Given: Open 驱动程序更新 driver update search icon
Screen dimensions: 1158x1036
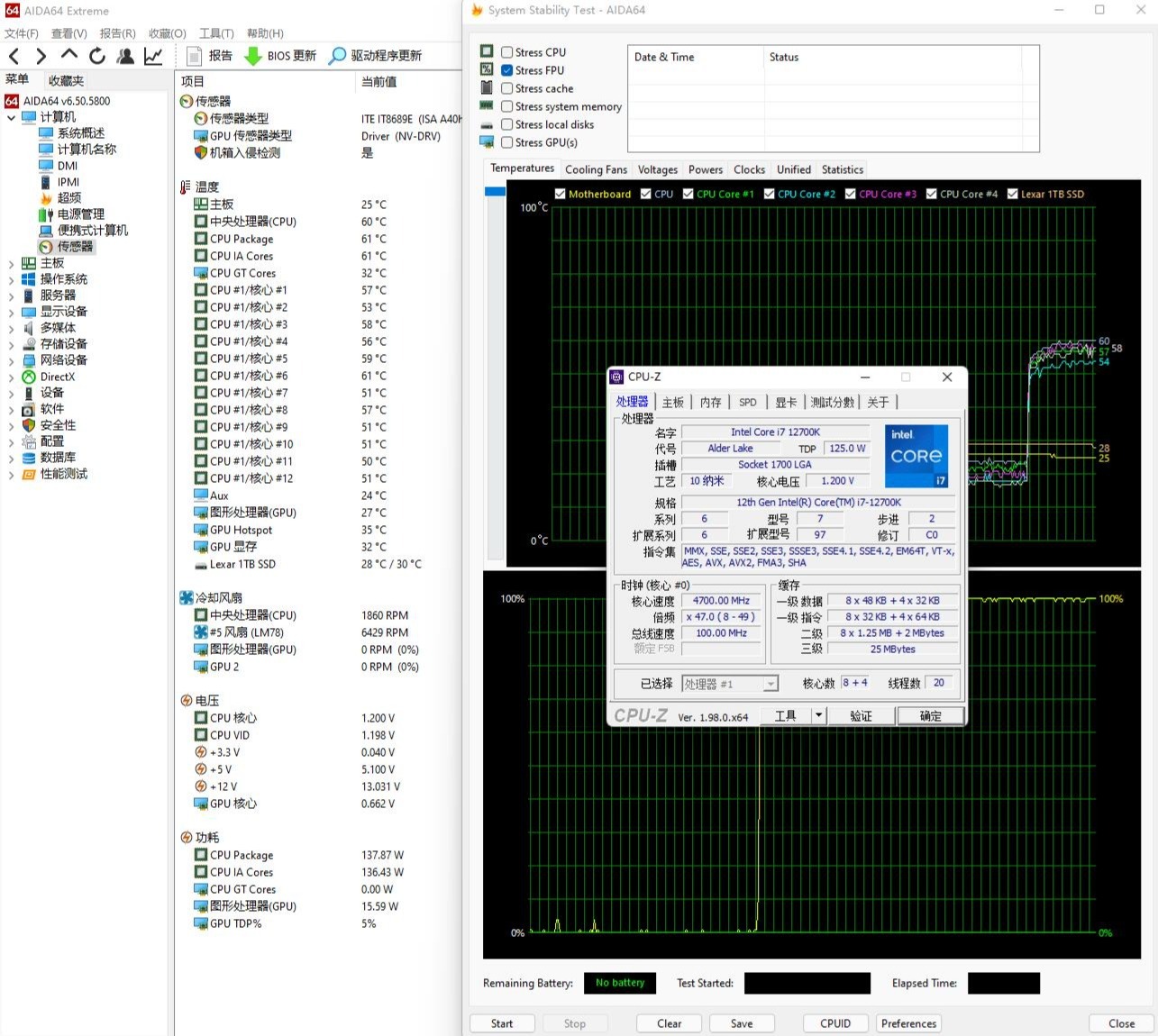Looking at the screenshot, I should pyautogui.click(x=337, y=56).
